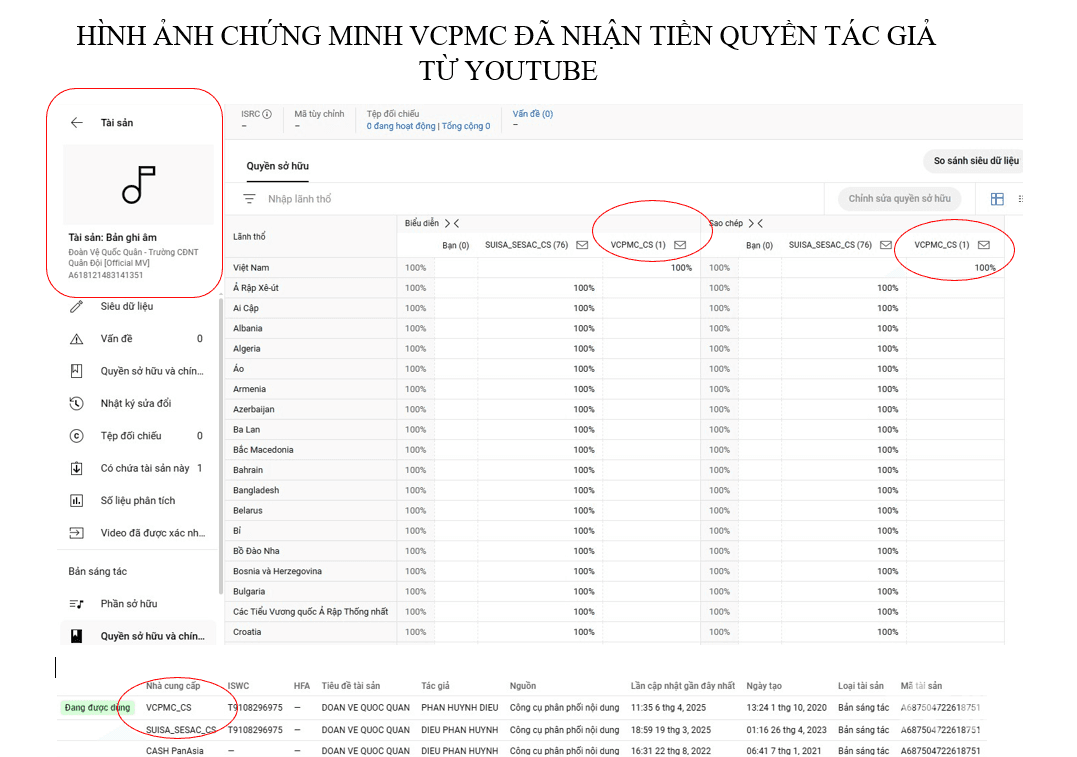Click the Nhập lãnh thổ filter field

click(299, 199)
